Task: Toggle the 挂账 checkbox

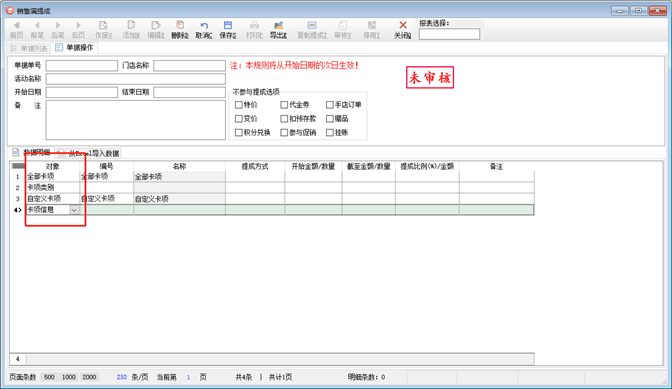Action: pyautogui.click(x=330, y=133)
